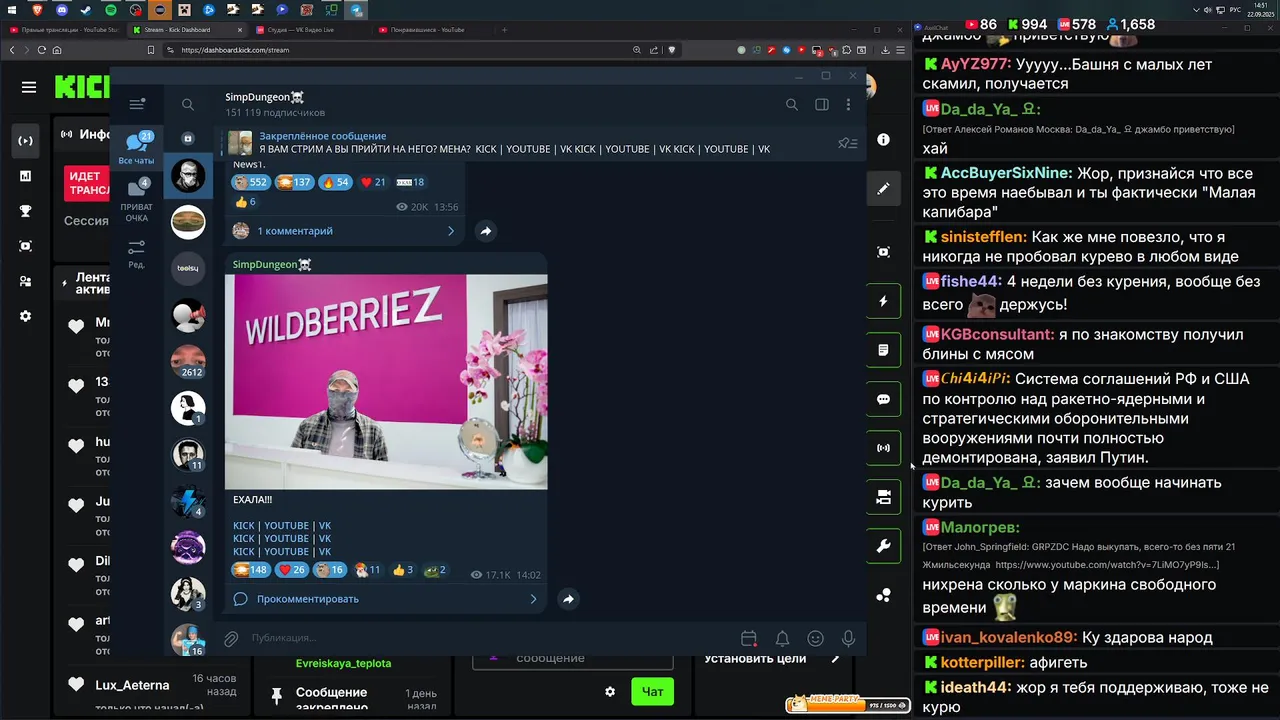Click the Kick stream sidebar icon
Image resolution: width=1280 pixels, height=720 pixels.
[26, 141]
